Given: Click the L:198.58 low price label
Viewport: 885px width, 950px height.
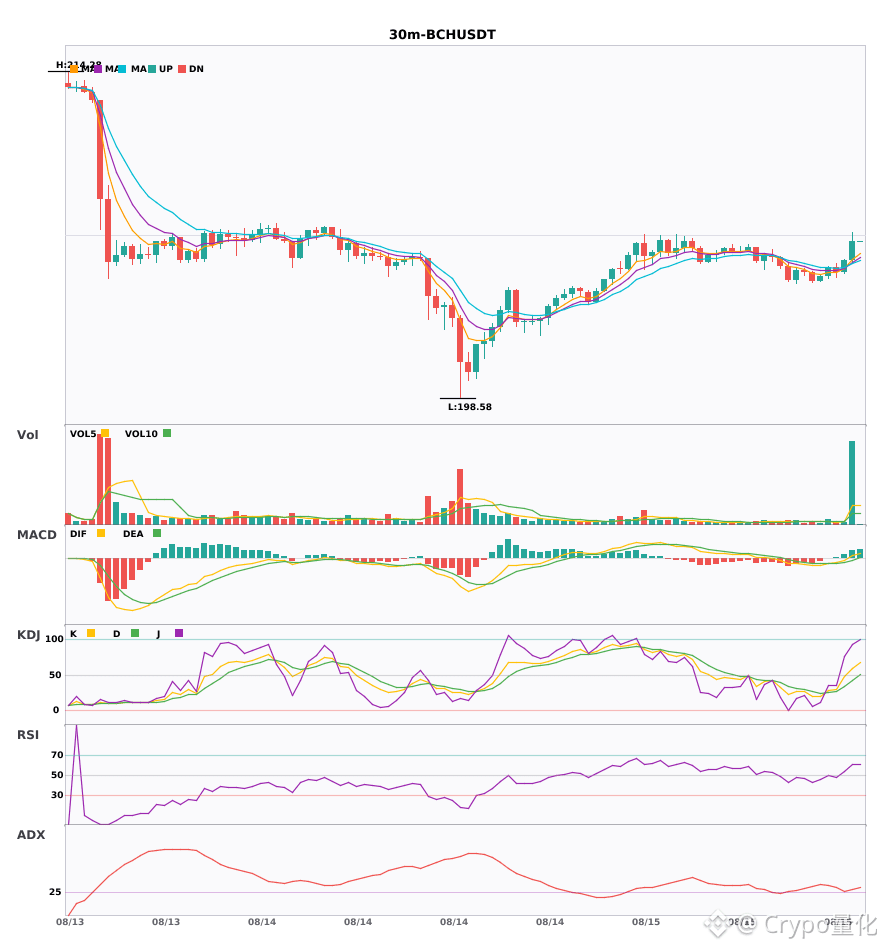Looking at the screenshot, I should pyautogui.click(x=469, y=407).
